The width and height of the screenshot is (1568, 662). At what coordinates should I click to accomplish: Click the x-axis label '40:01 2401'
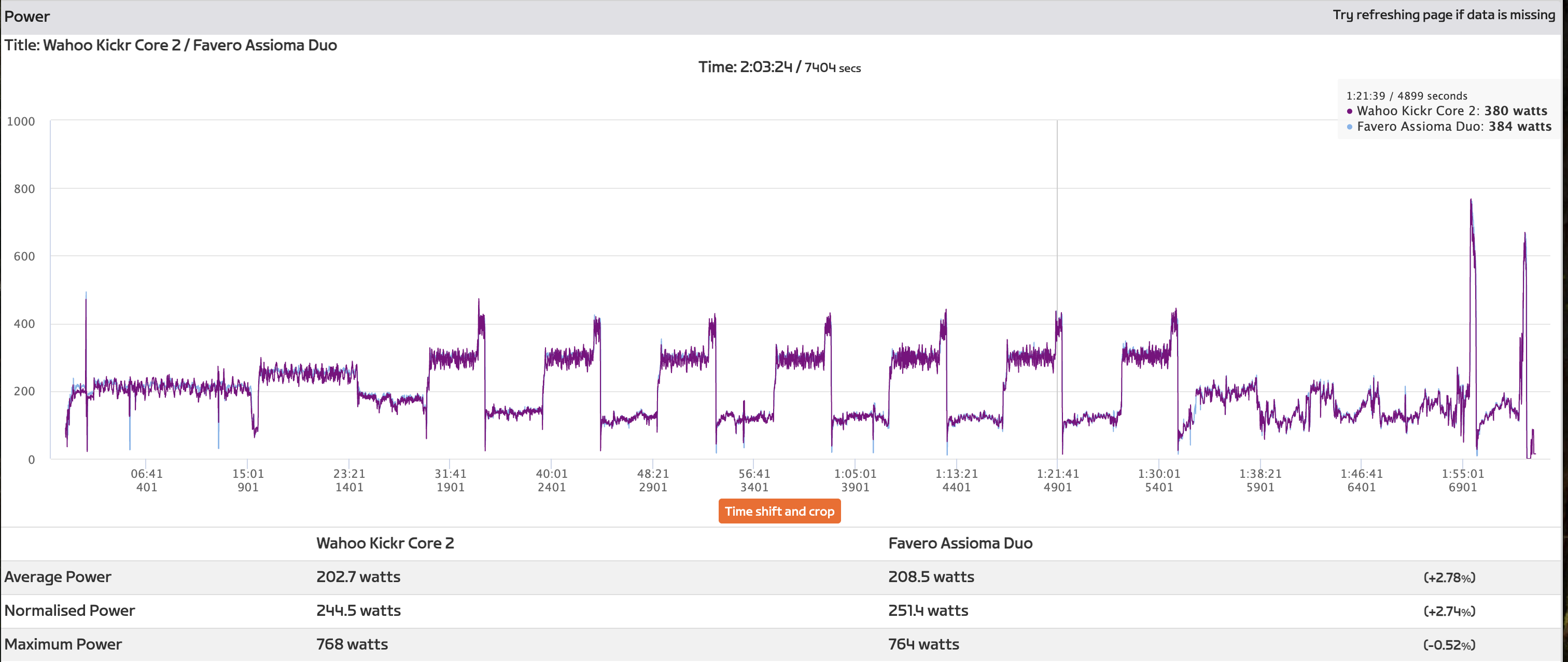tap(552, 480)
